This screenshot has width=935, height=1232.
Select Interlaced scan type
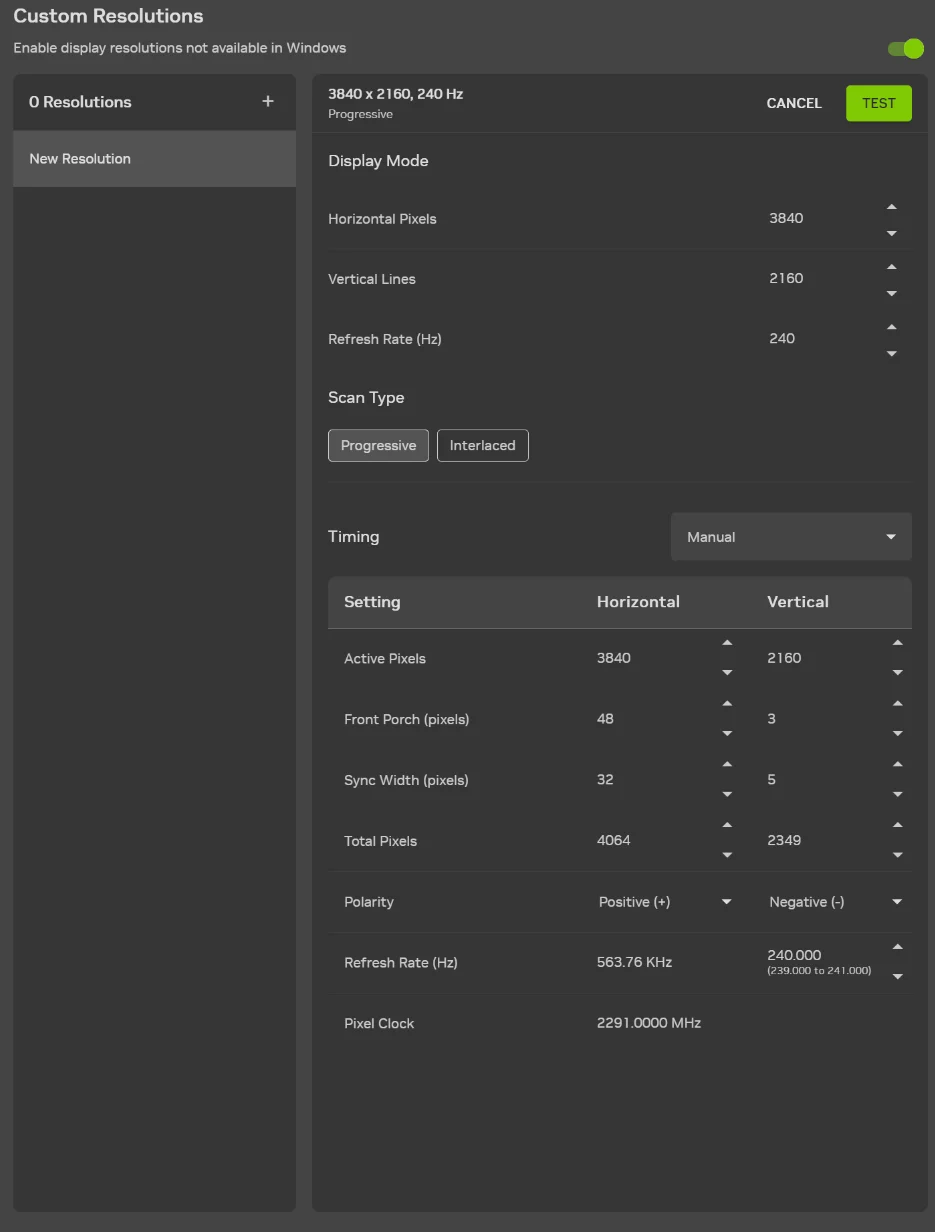482,446
